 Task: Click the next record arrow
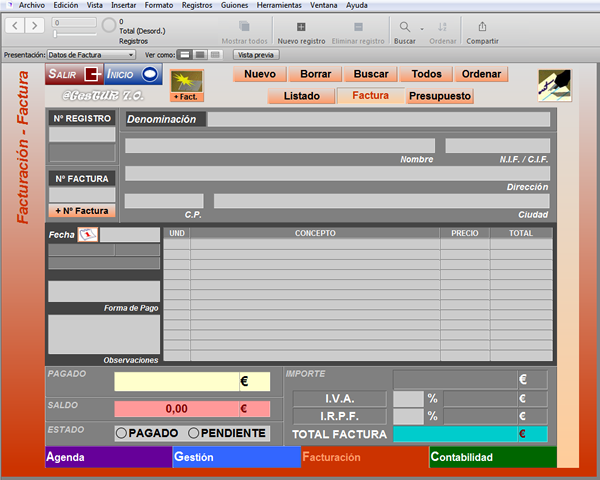pyautogui.click(x=34, y=26)
